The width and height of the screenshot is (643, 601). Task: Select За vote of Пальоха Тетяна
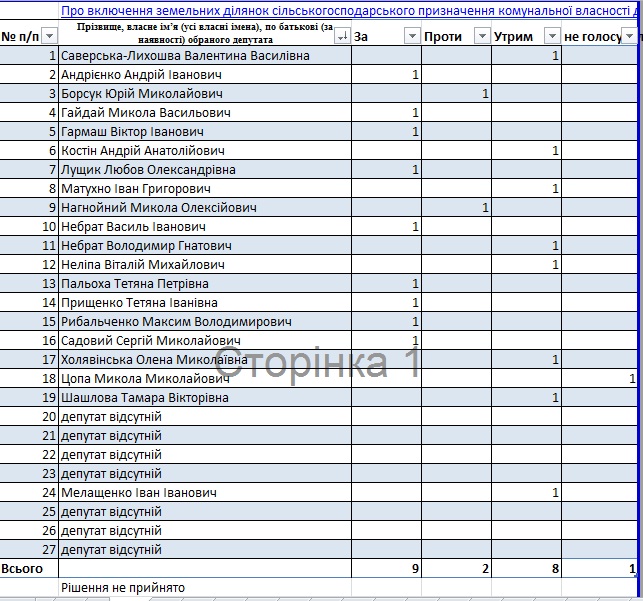[x=387, y=283]
